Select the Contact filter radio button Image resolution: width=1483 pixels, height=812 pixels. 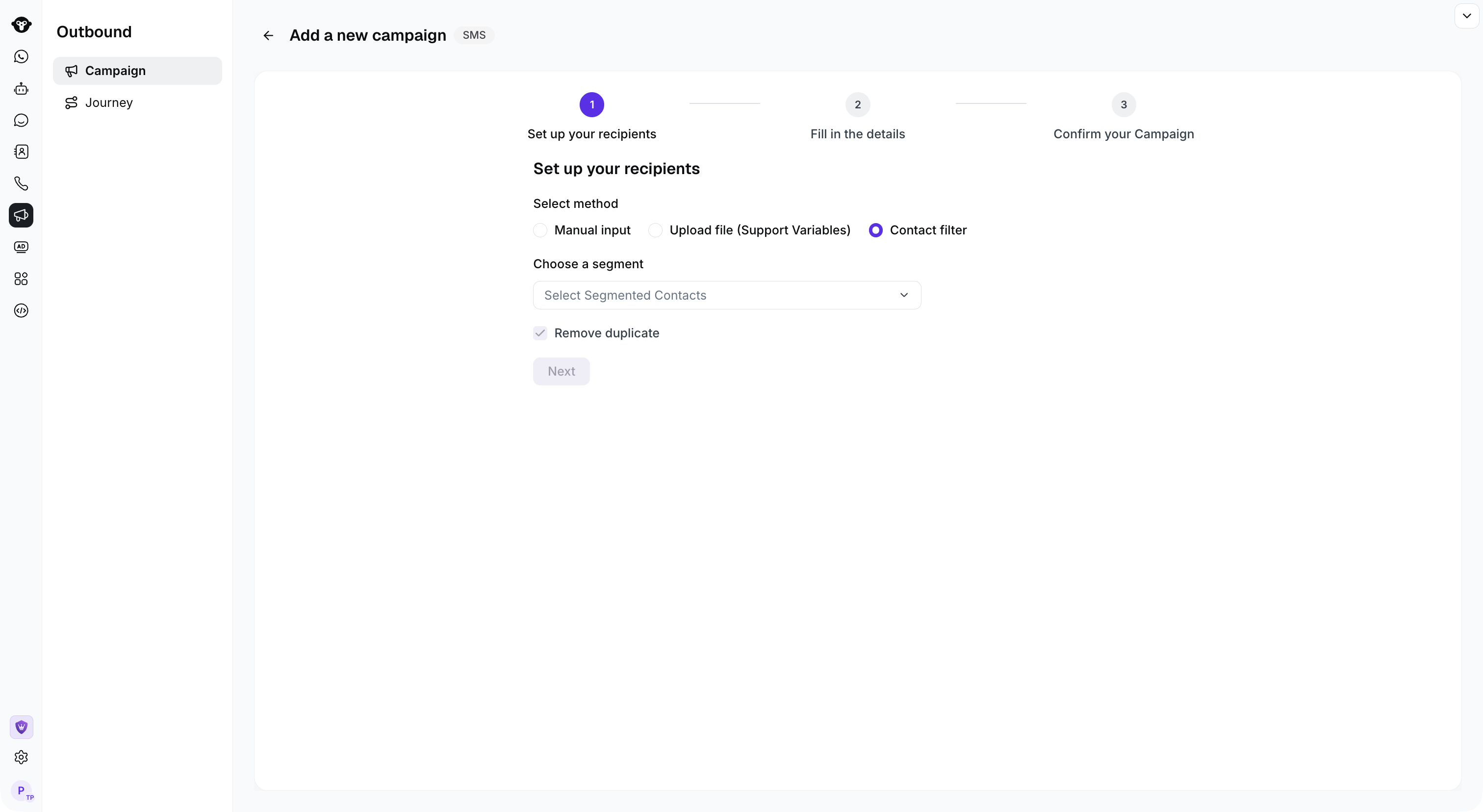(x=876, y=230)
